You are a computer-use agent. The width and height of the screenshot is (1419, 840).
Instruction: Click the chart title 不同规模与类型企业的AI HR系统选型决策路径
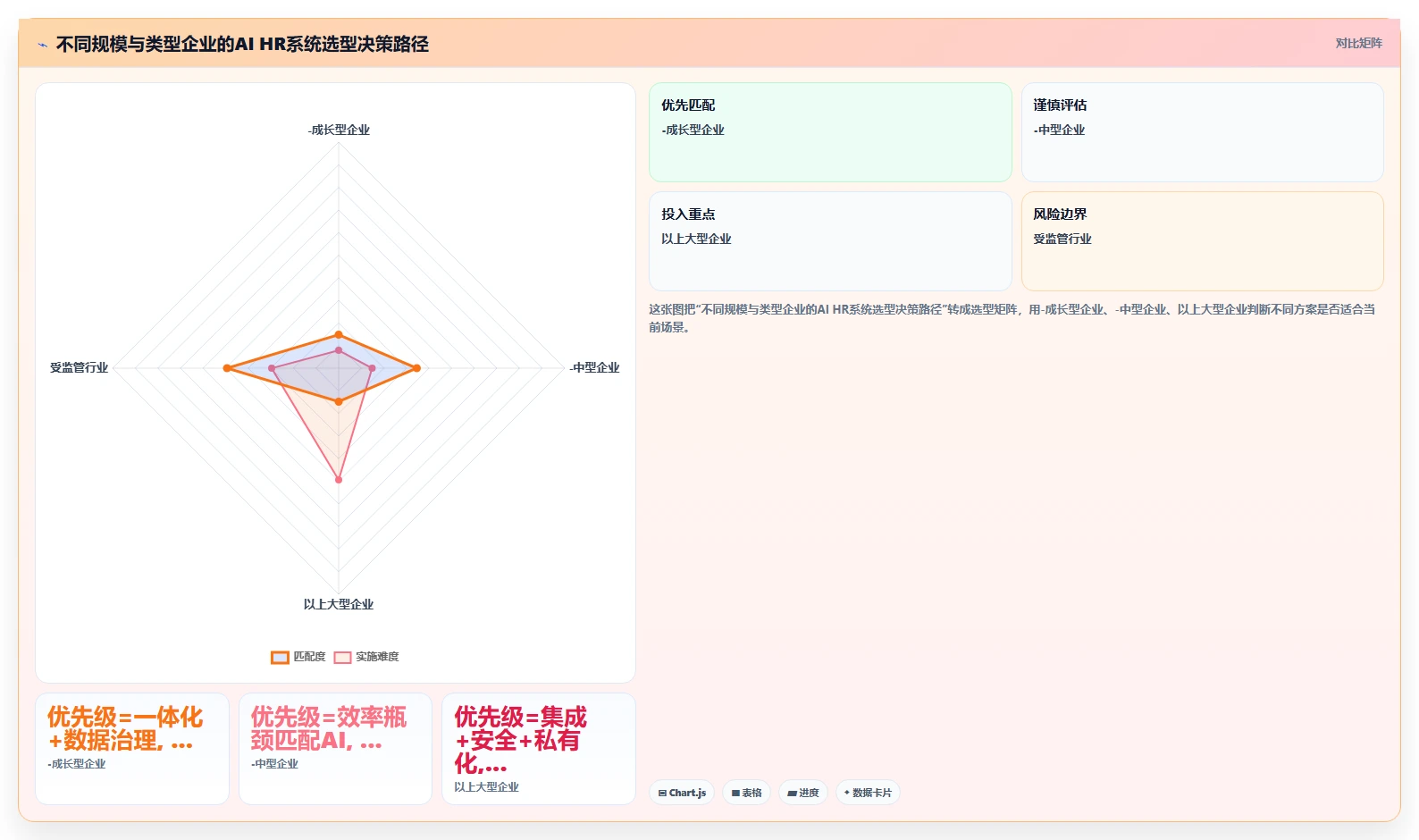[x=242, y=45]
